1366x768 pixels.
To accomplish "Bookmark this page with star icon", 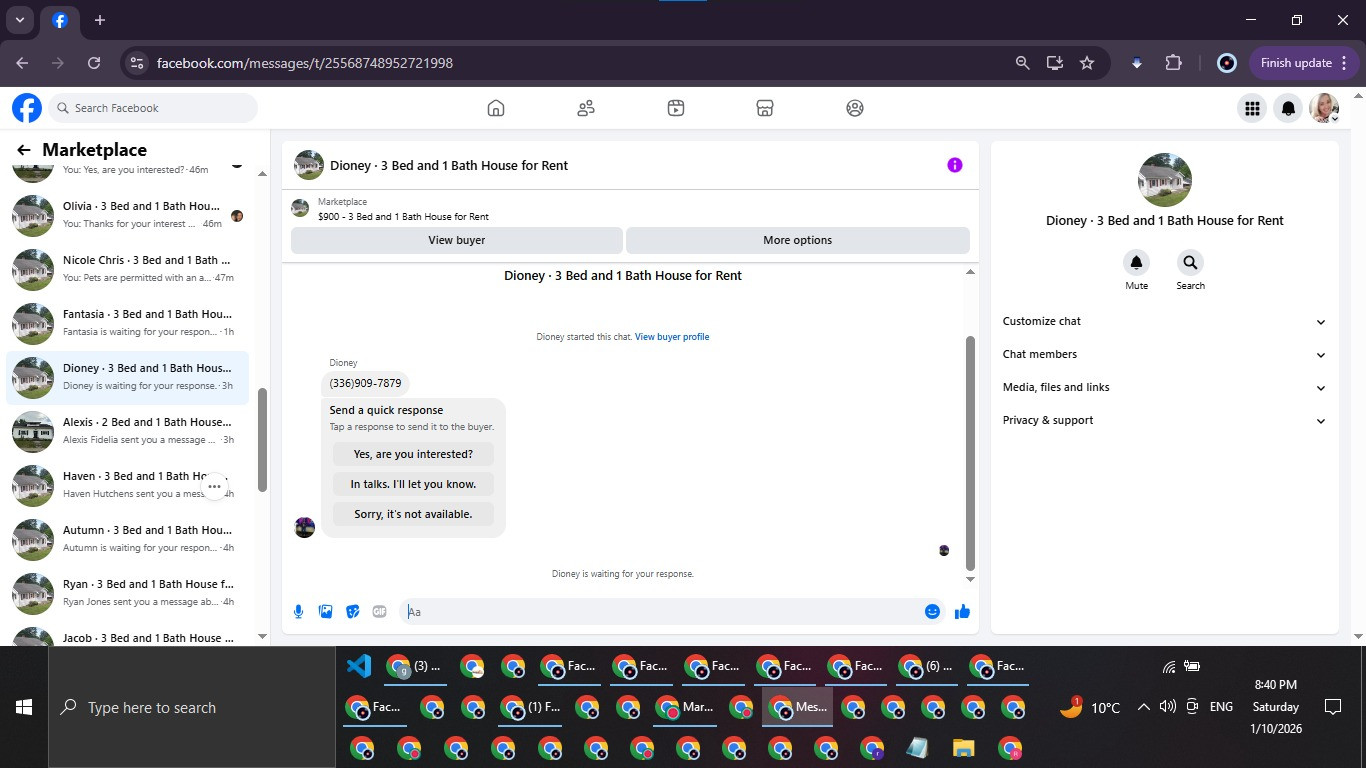I will coord(1087,63).
